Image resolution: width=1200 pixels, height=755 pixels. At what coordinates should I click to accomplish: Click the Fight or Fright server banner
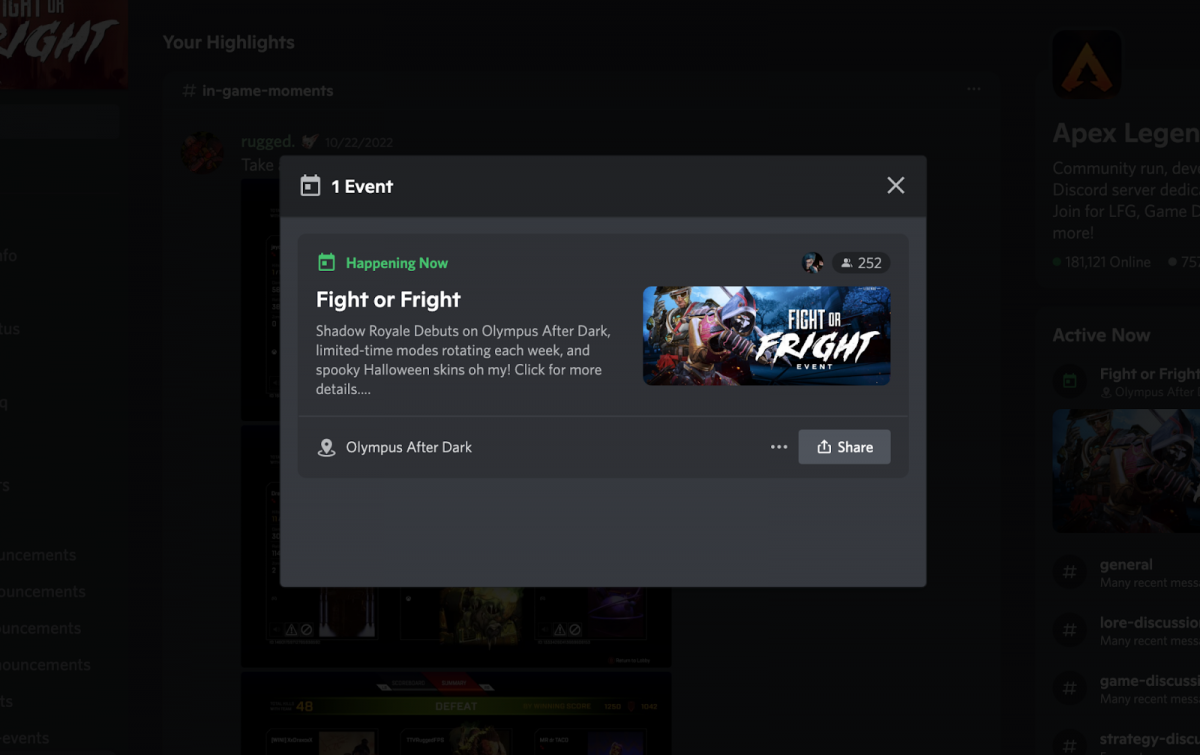pos(63,44)
